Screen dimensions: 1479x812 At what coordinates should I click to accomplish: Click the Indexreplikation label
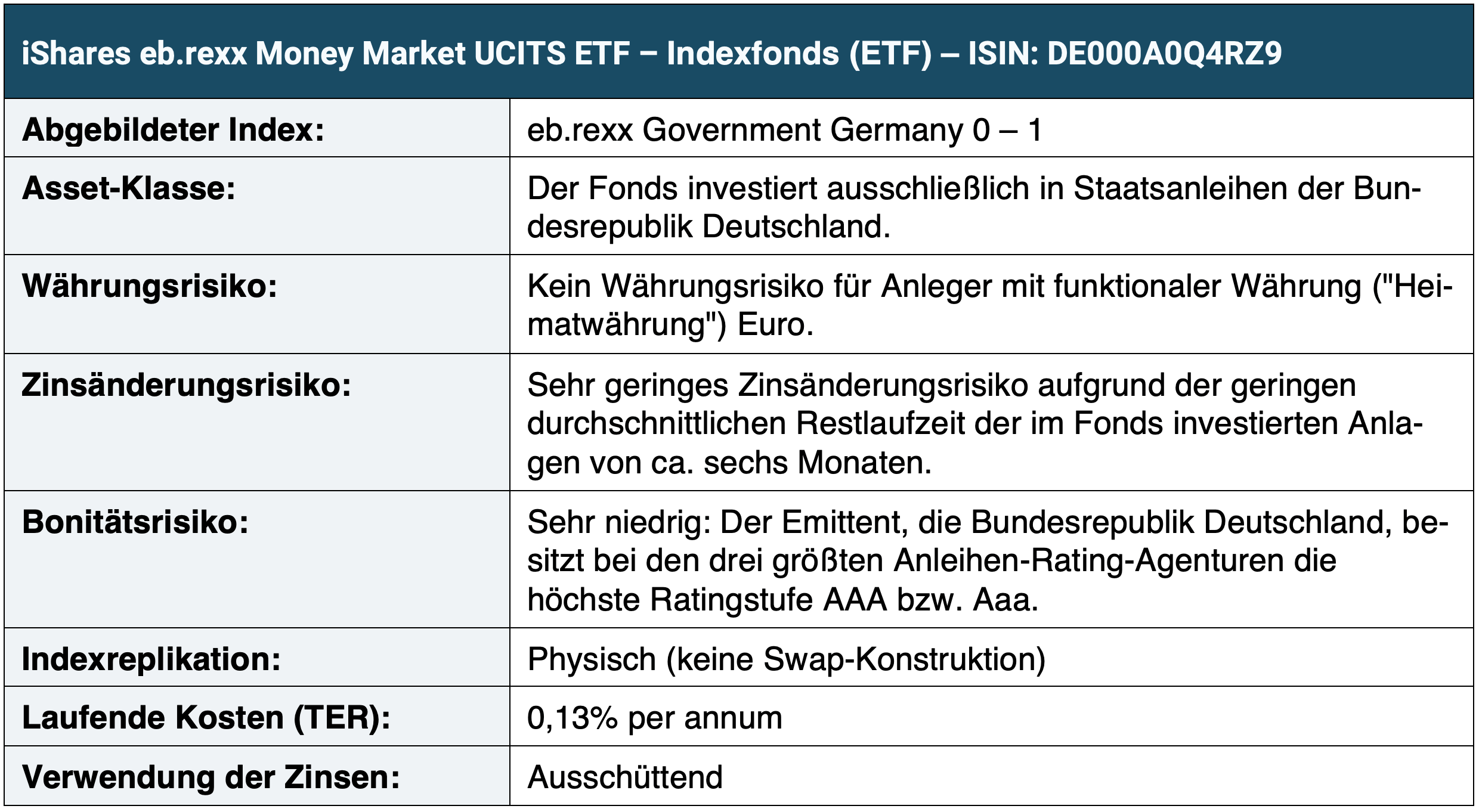pos(151,659)
